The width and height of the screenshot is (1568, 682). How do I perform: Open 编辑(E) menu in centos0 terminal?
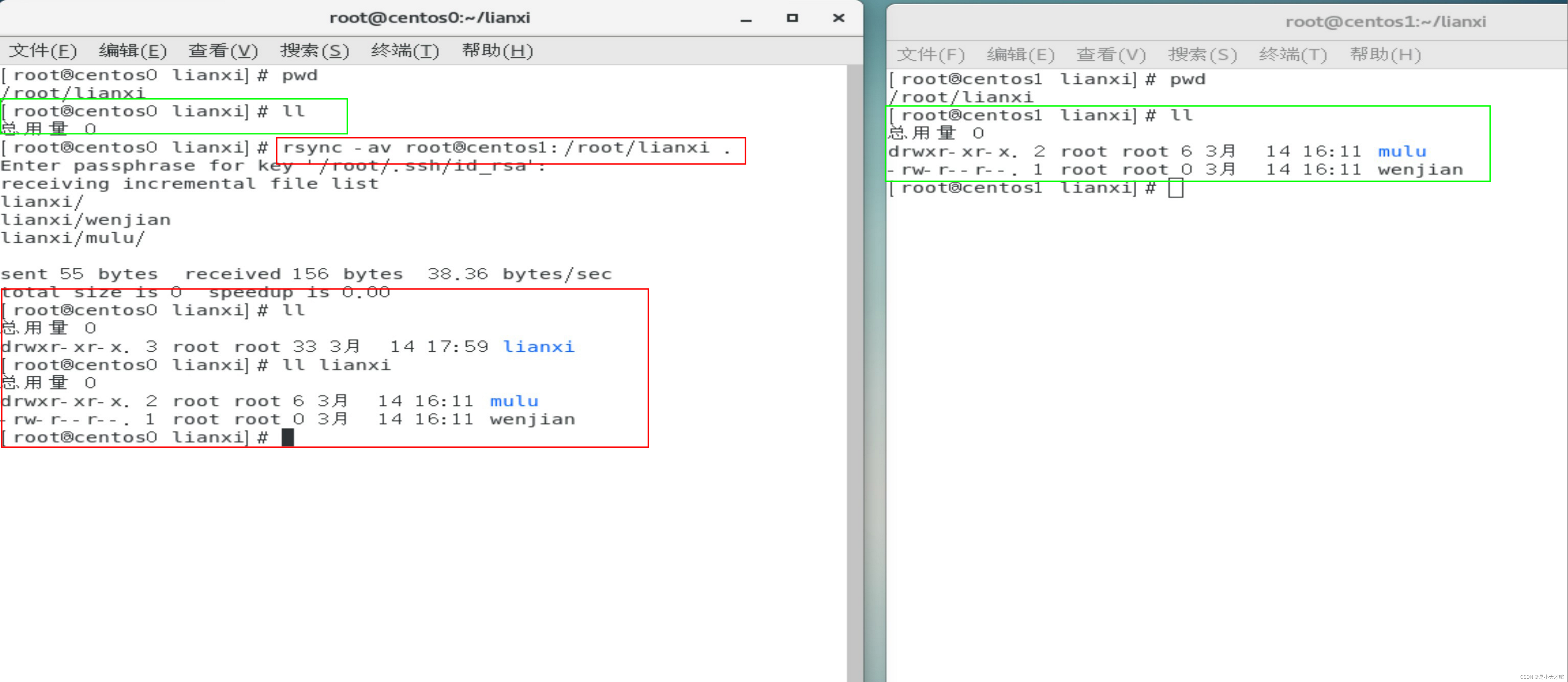click(132, 51)
